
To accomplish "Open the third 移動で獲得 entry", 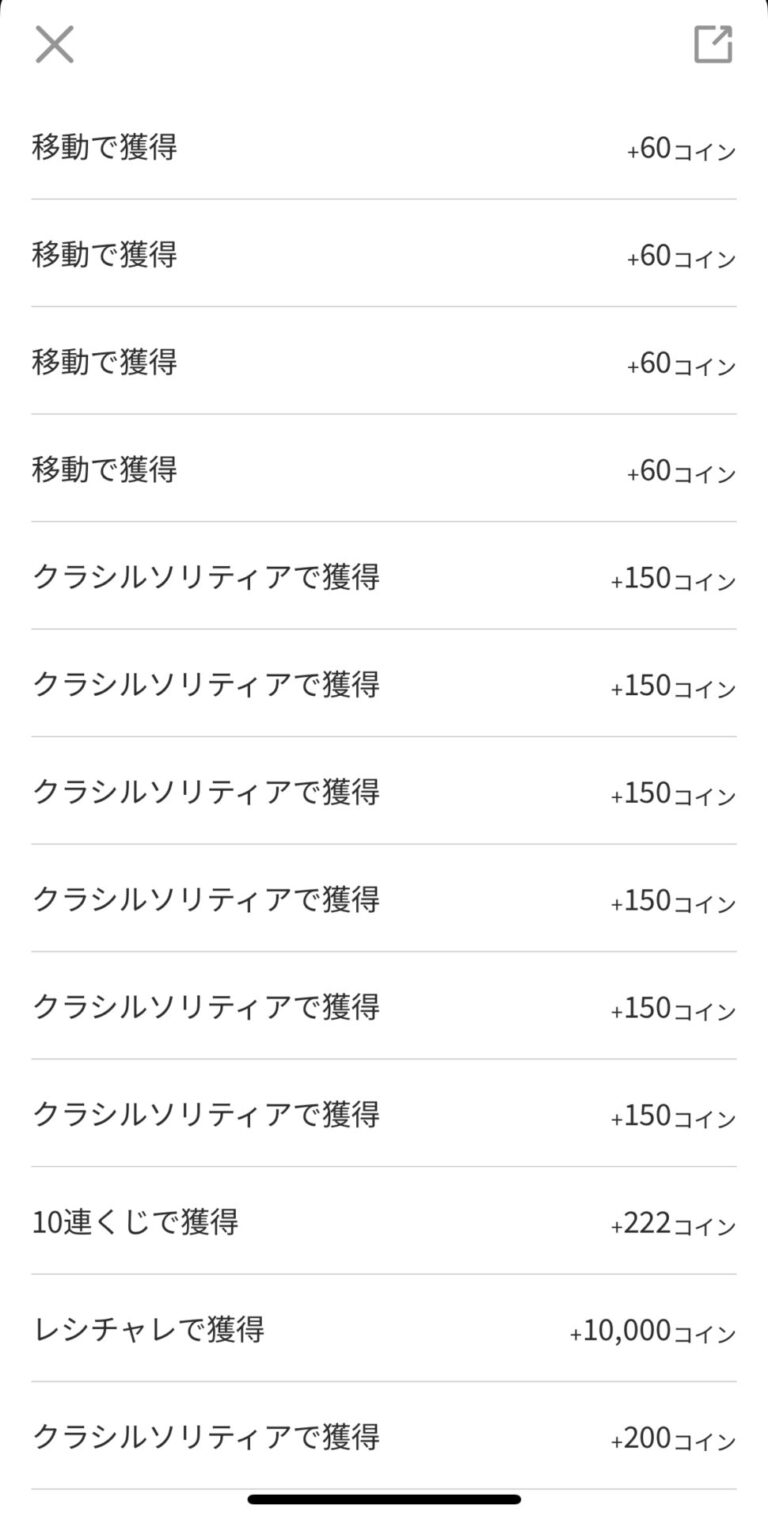I will 104,362.
